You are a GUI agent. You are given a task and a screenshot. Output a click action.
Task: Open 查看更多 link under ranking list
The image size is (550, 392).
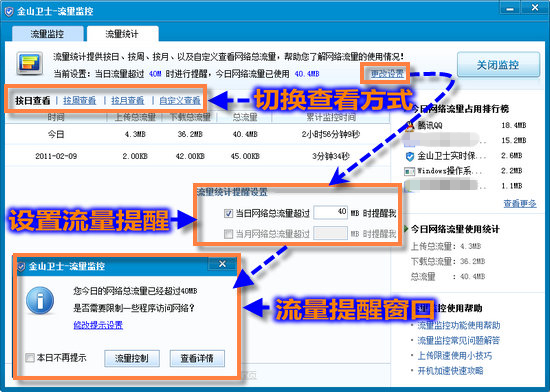coord(520,204)
